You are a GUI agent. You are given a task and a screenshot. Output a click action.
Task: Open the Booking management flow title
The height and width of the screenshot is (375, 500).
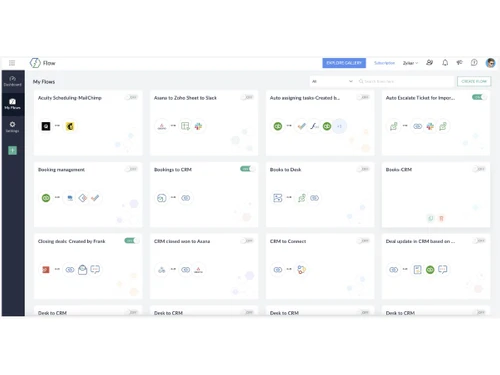61,170
